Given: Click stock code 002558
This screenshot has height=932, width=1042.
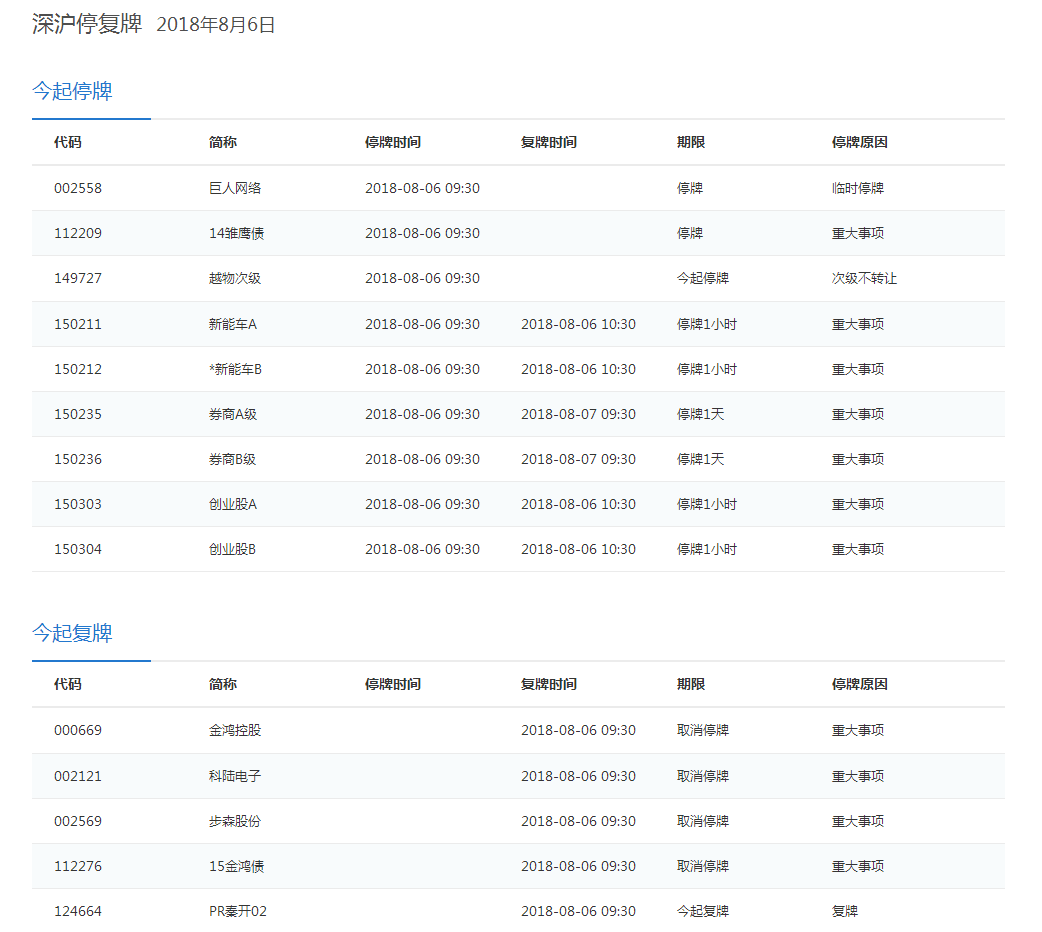Looking at the screenshot, I should pos(78,188).
